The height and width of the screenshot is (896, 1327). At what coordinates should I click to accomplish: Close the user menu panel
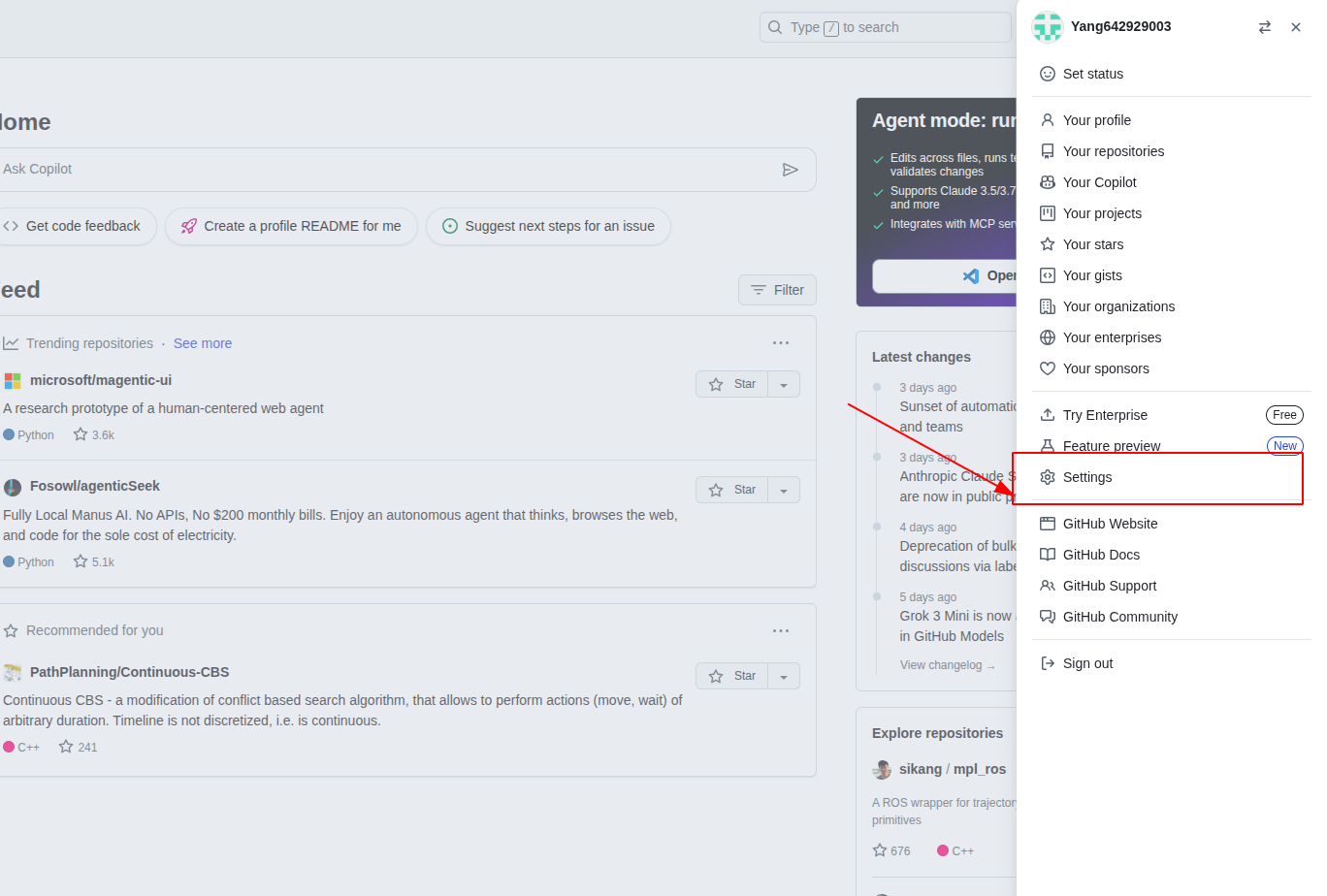click(x=1296, y=27)
